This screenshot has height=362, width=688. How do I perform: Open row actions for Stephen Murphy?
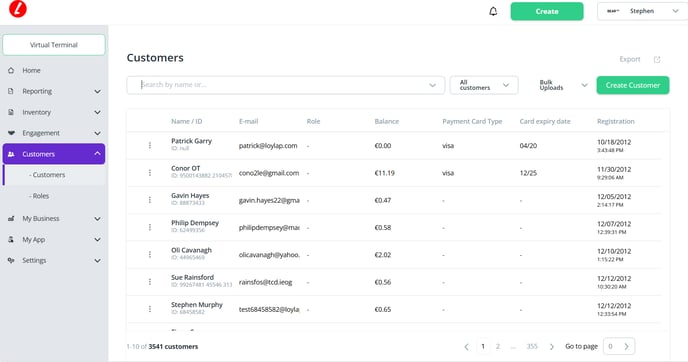tap(150, 309)
